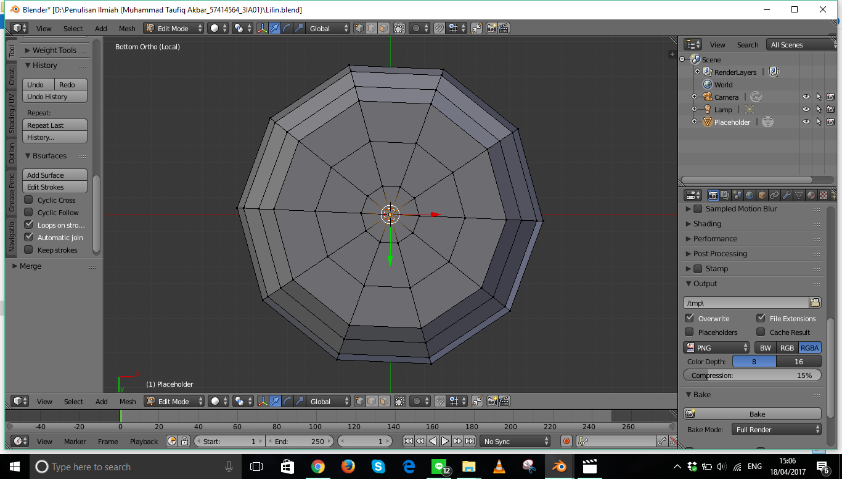
Task: Toggle Lamp visibility eye in outliner
Action: 806,110
